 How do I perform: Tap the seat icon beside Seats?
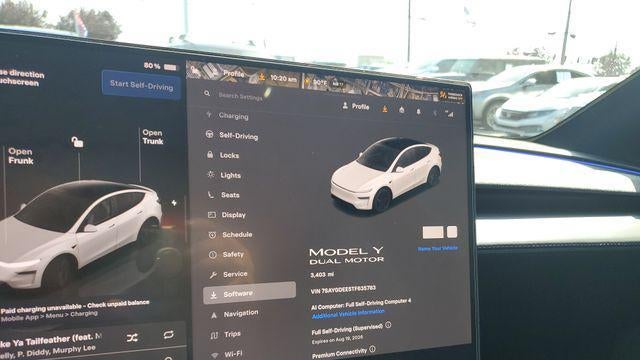click(211, 195)
